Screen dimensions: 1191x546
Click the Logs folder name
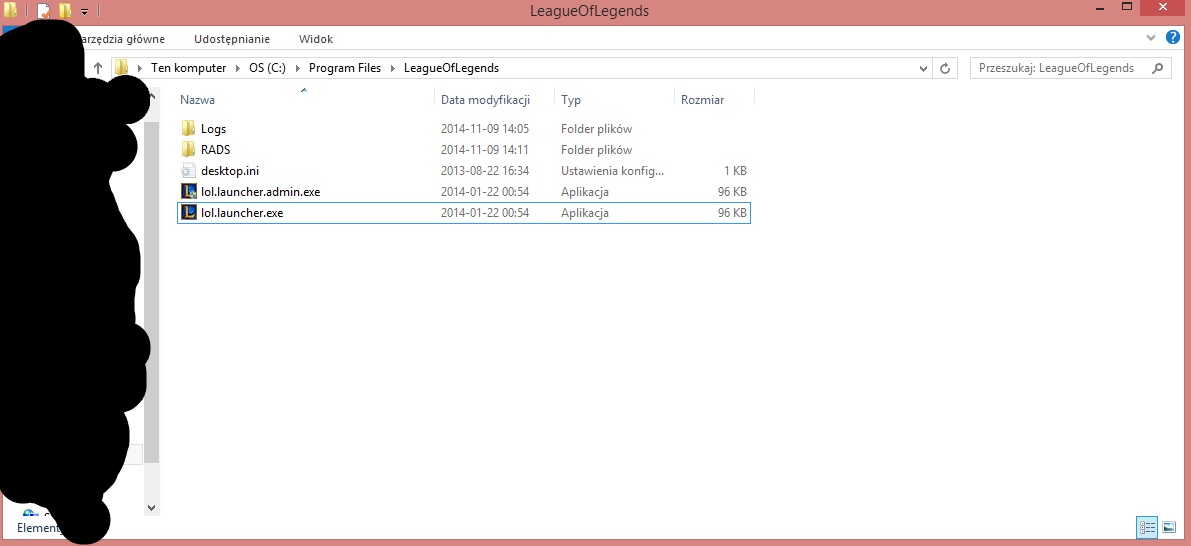pyautogui.click(x=213, y=129)
